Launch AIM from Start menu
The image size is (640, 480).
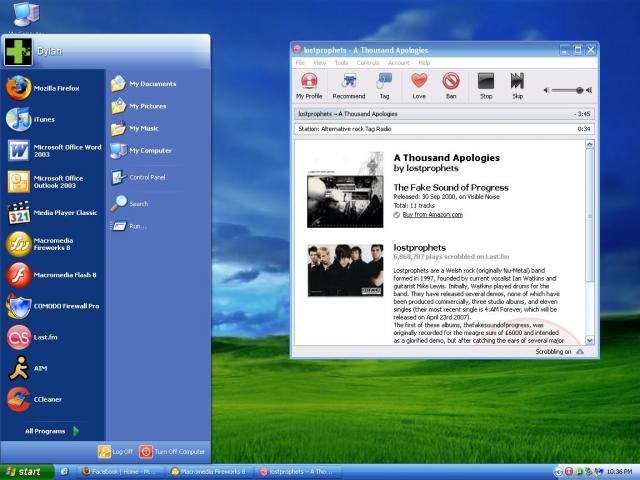click(53, 368)
